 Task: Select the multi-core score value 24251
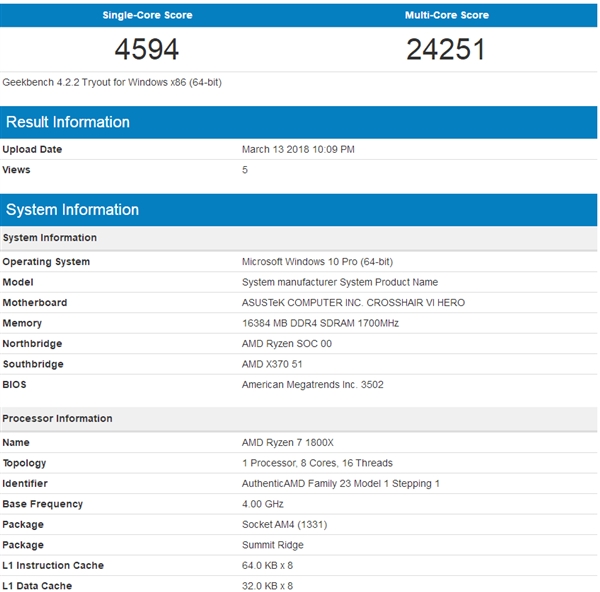point(446,49)
